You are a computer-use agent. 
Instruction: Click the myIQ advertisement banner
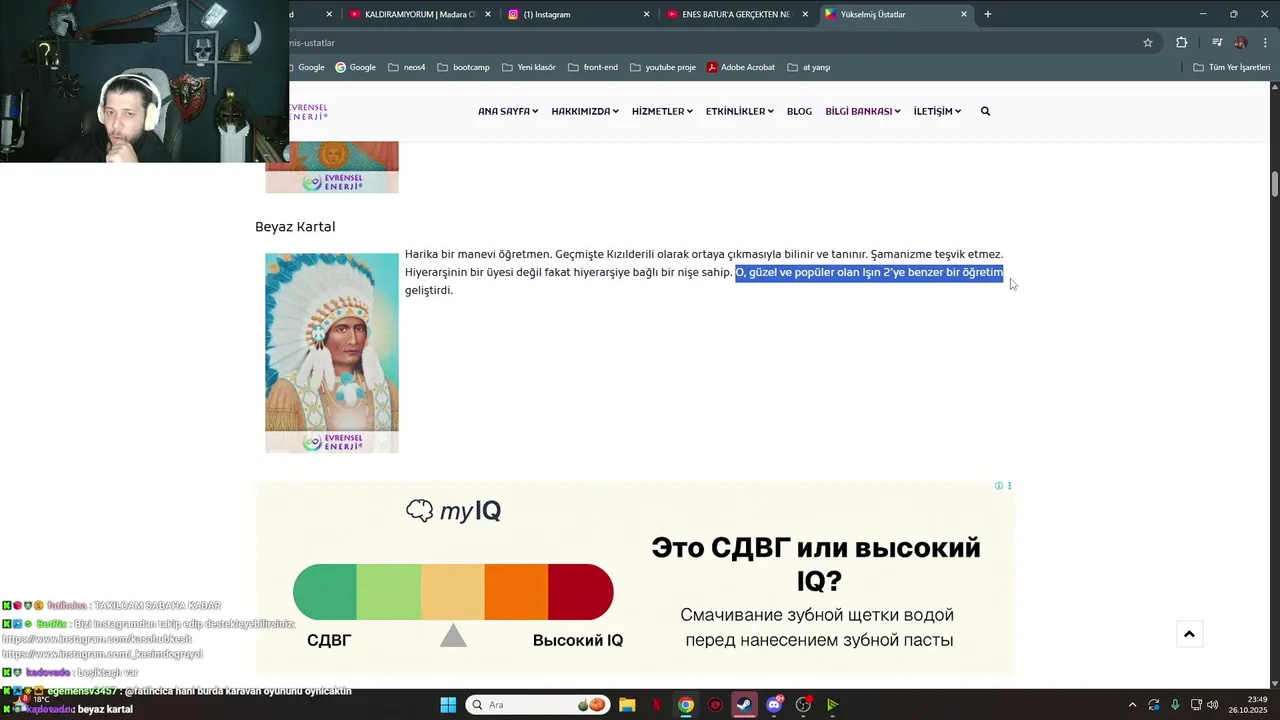tap(635, 578)
